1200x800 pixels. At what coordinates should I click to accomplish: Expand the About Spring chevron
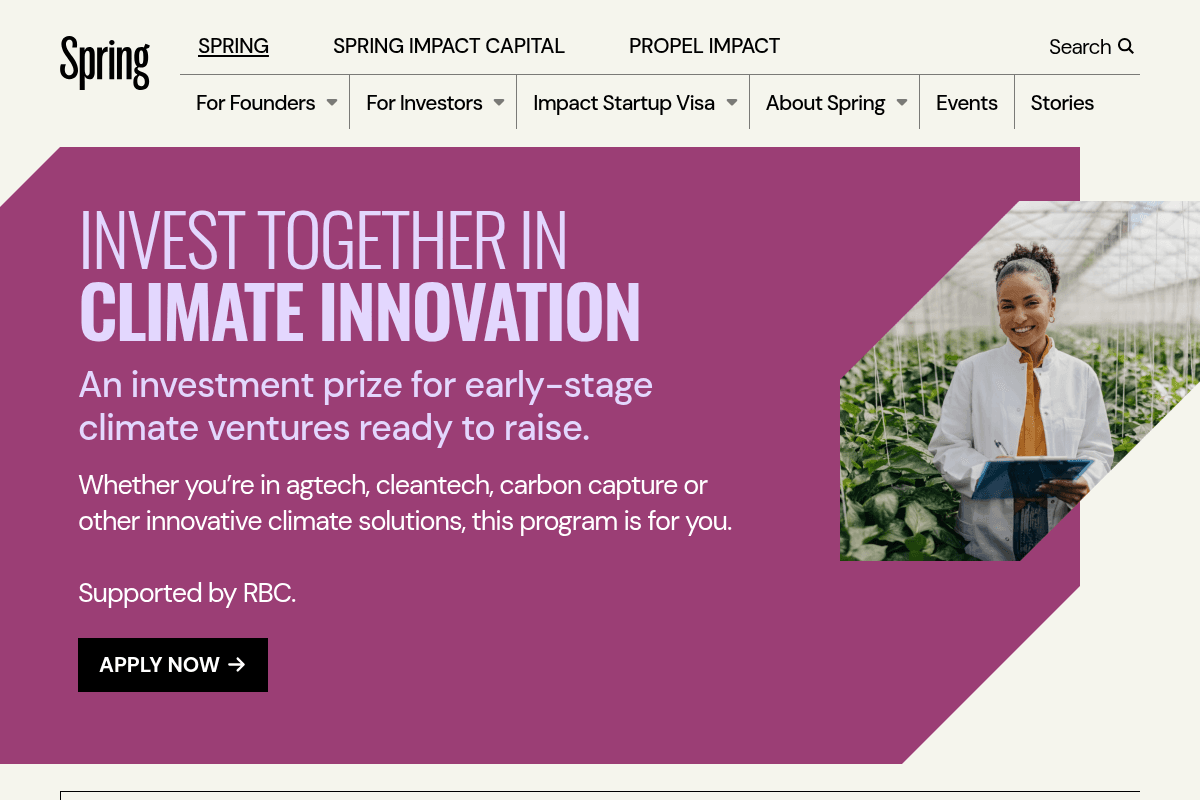point(903,102)
